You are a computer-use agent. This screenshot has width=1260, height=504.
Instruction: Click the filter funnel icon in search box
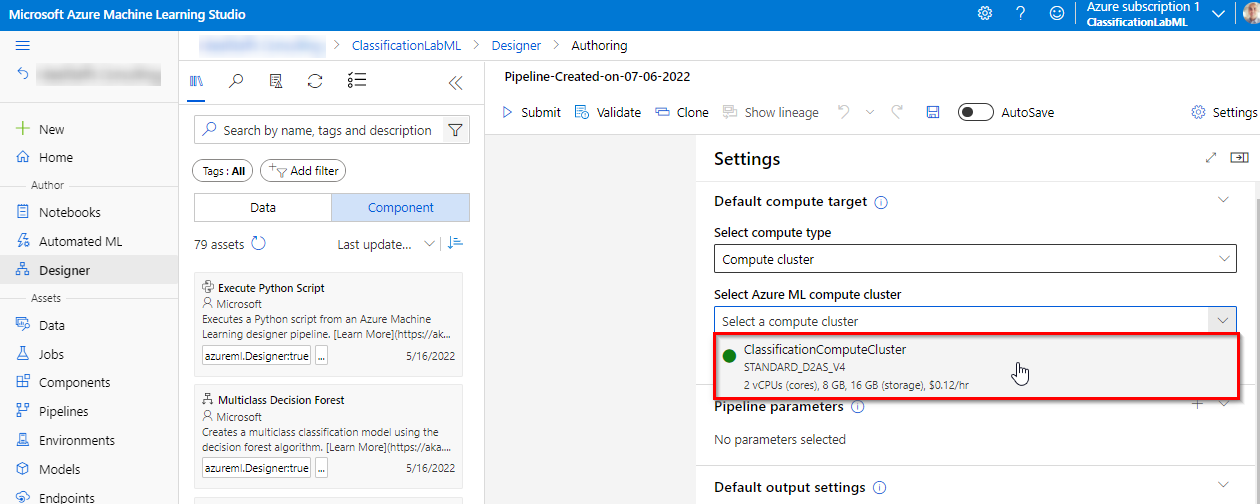click(455, 130)
